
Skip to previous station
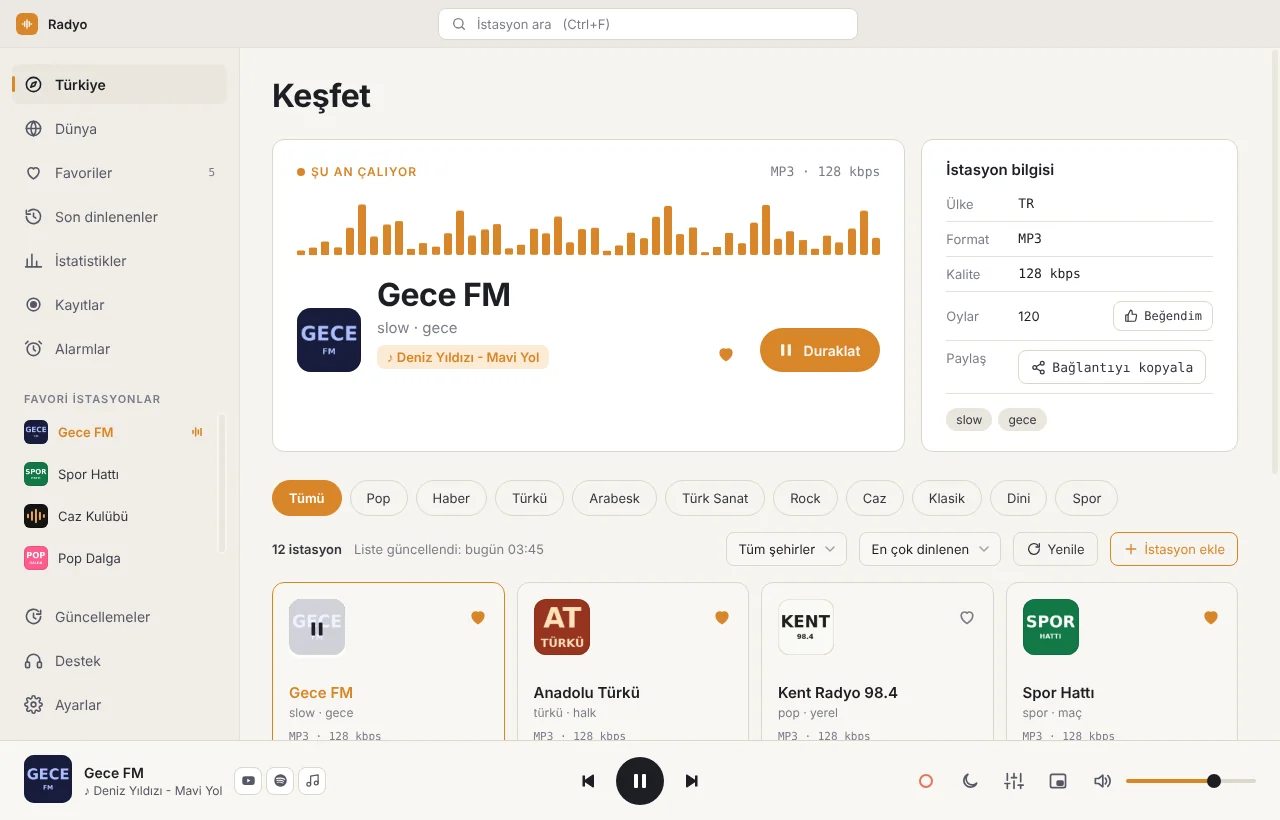[588, 781]
